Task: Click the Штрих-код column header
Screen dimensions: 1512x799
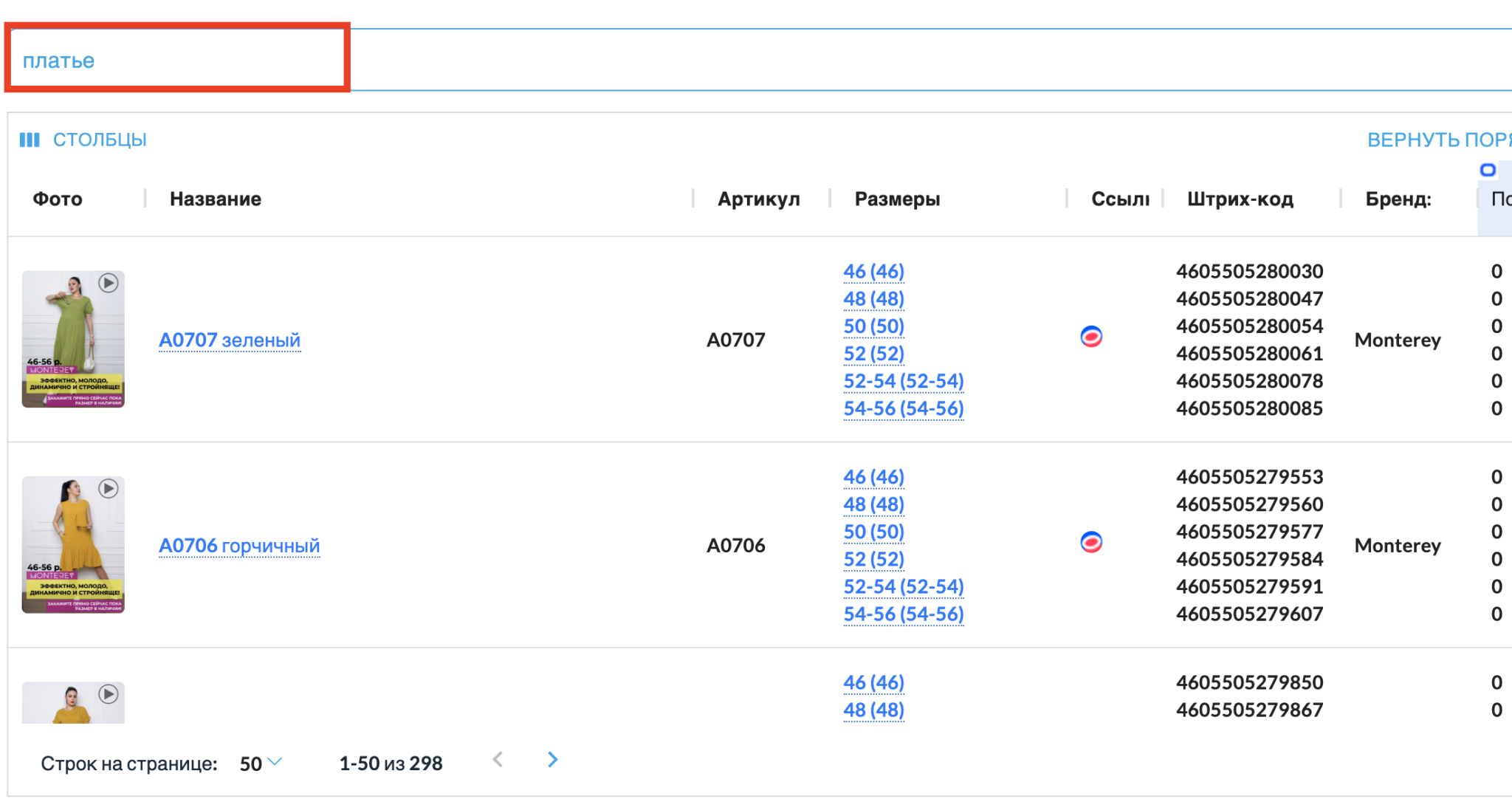Action: [1240, 199]
